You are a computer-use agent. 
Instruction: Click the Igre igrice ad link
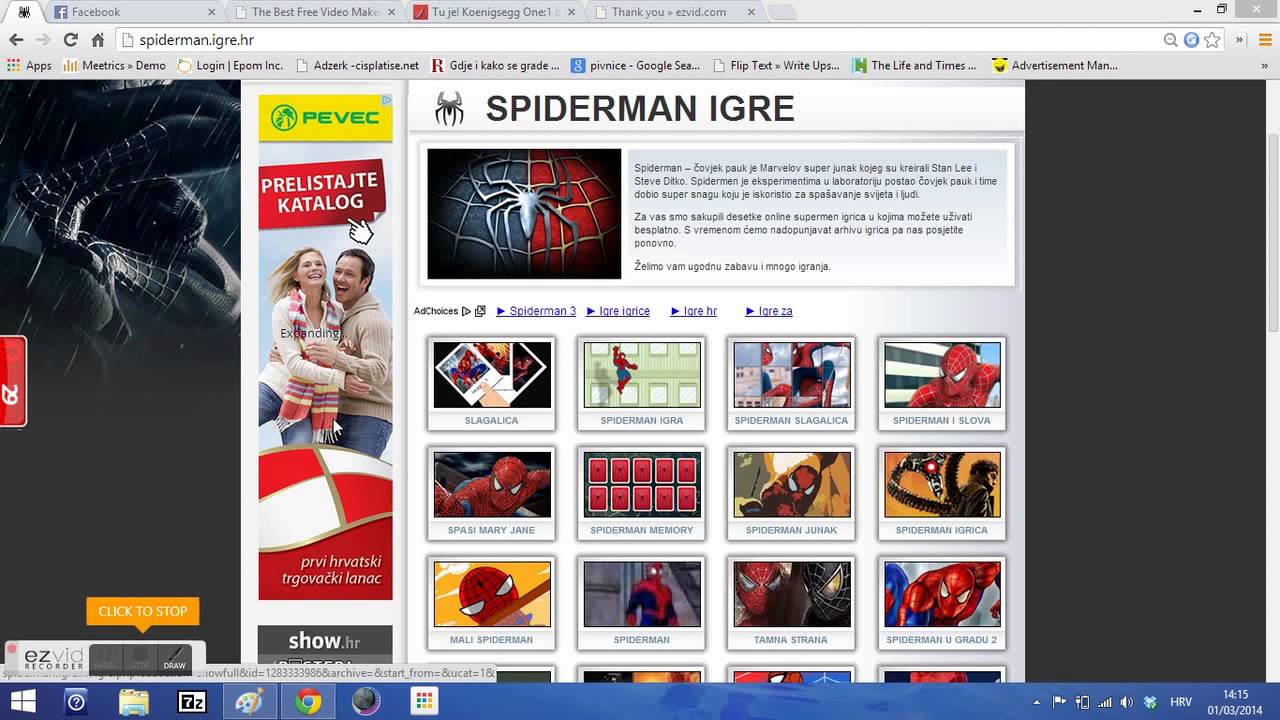(x=618, y=311)
